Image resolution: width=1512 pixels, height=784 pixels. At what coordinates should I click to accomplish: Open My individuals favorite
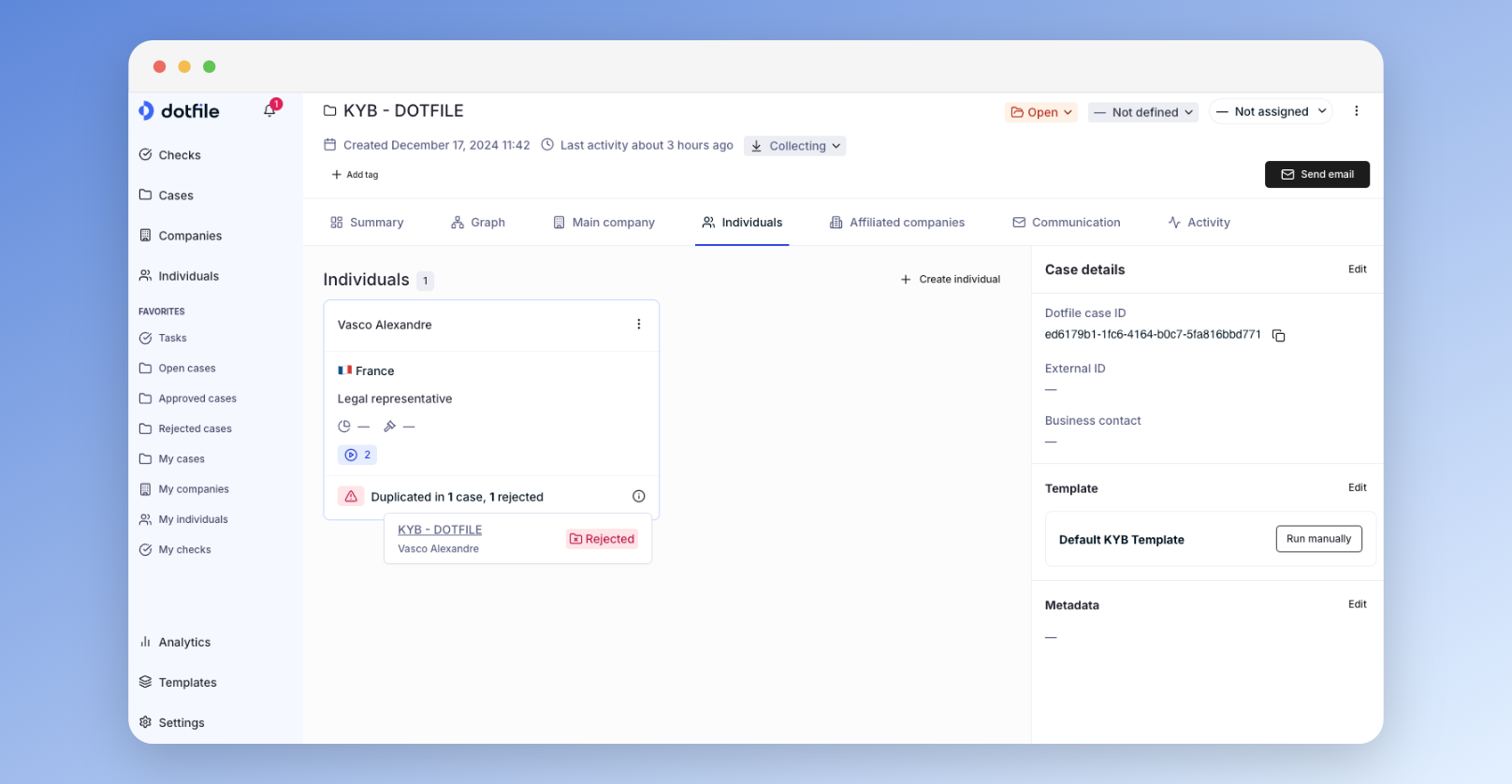pos(183,519)
